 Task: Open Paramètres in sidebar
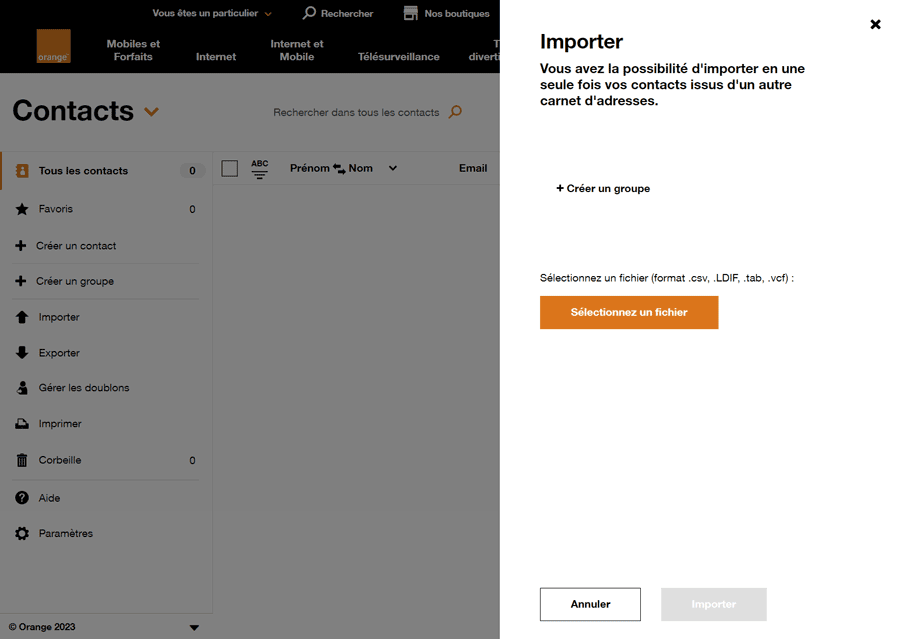(65, 533)
